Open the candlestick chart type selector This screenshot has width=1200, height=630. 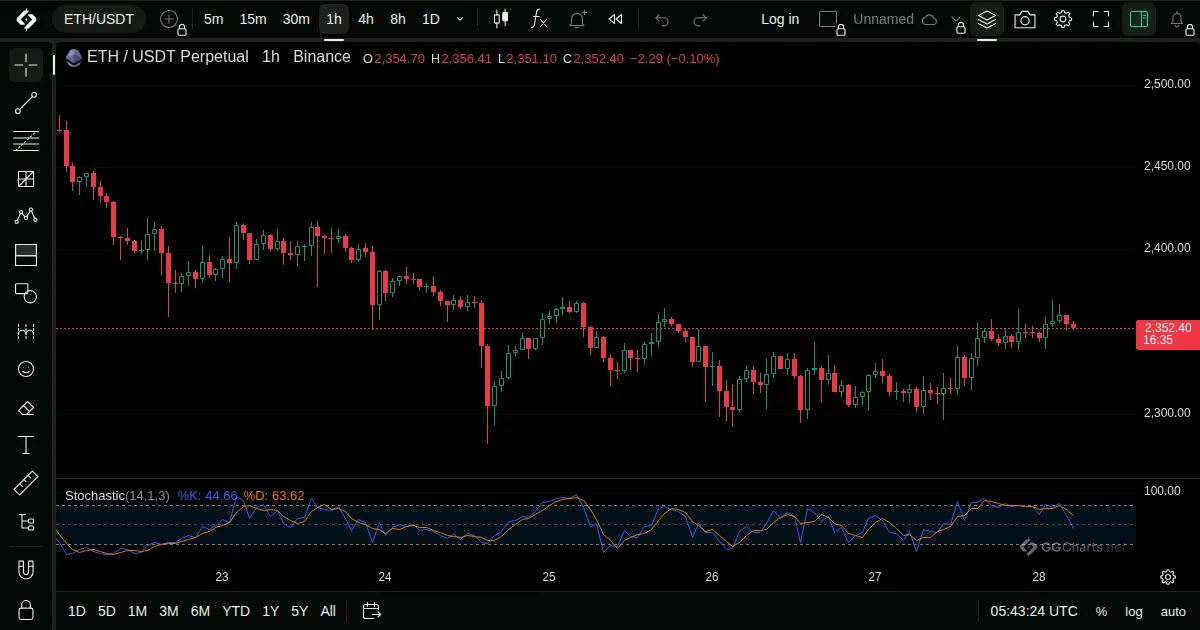click(501, 19)
